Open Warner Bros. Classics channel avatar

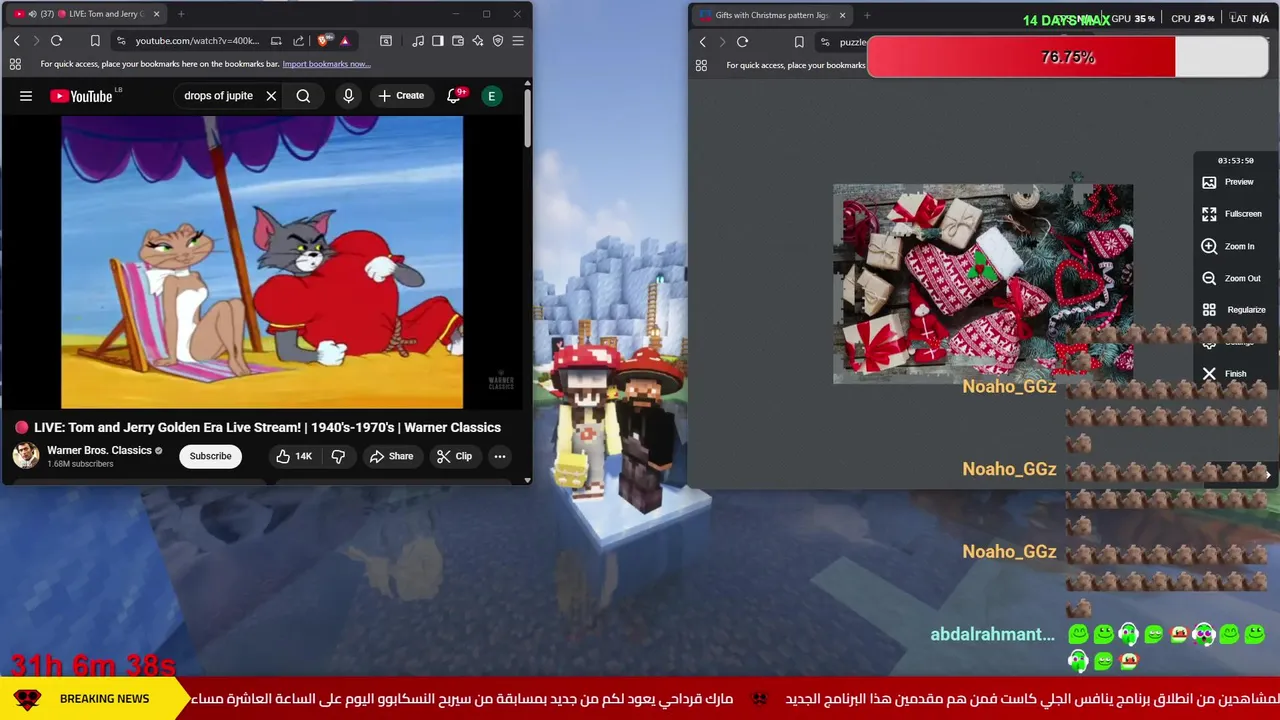pyautogui.click(x=26, y=456)
